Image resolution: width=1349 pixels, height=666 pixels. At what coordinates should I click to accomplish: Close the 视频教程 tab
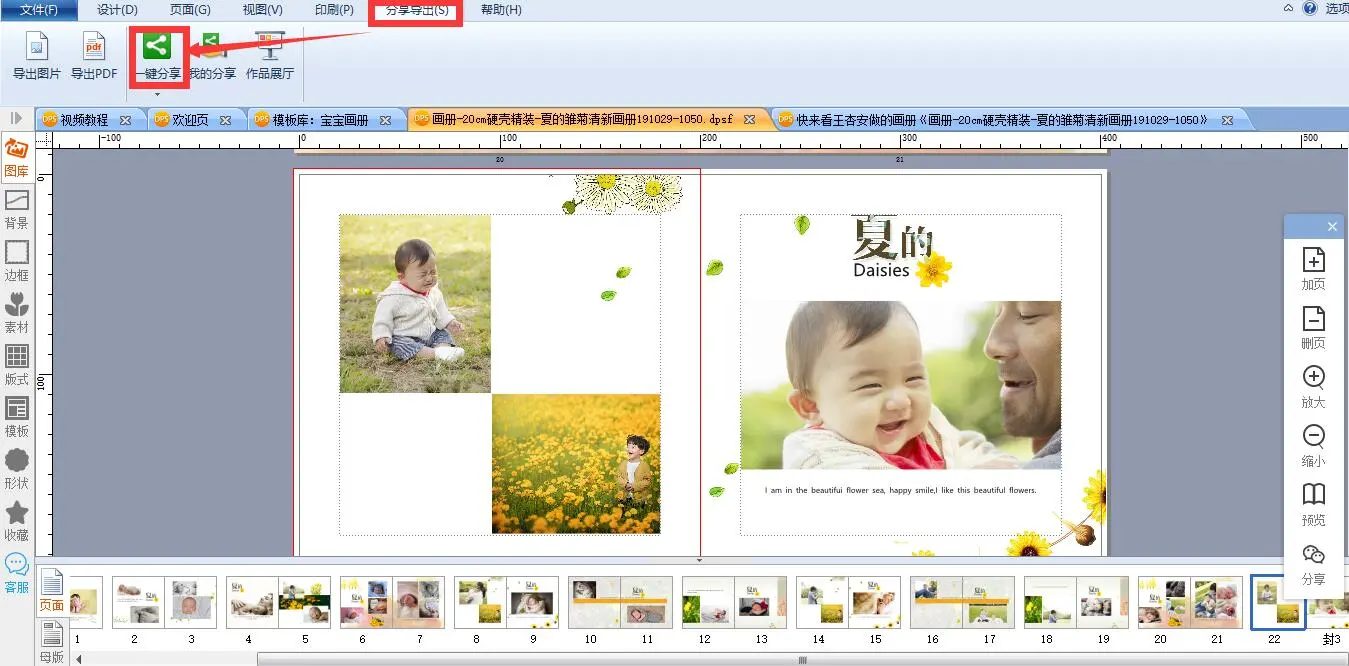coord(125,120)
